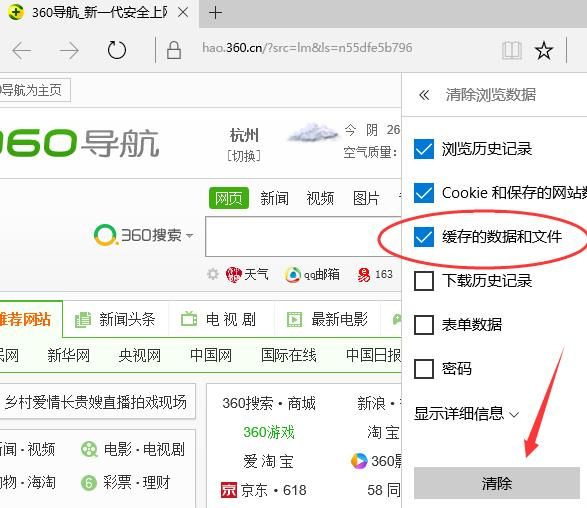Image resolution: width=587 pixels, height=508 pixels.
Task: Open the 中国网 link
Action: [211, 355]
